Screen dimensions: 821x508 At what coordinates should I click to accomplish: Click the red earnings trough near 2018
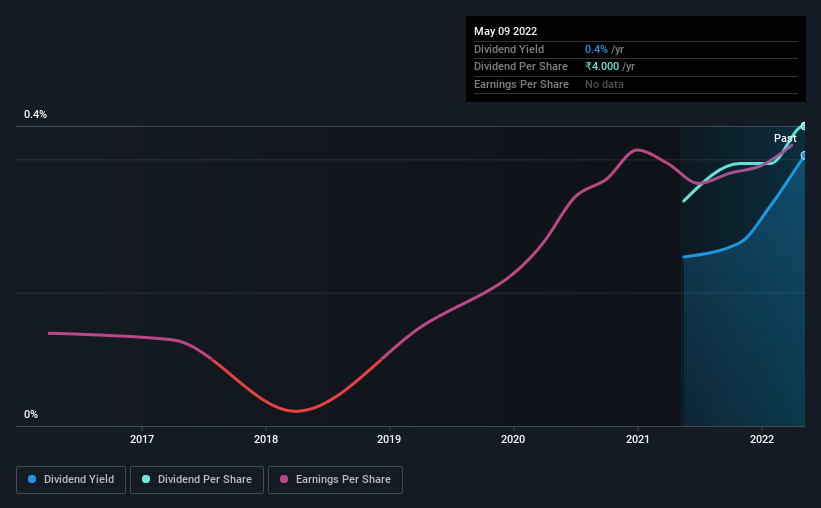(x=296, y=411)
